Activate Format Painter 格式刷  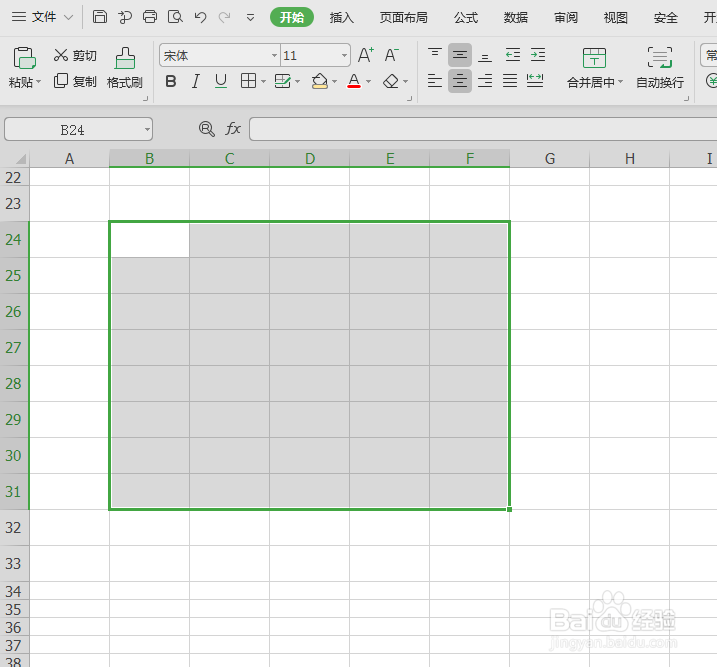click(x=124, y=68)
